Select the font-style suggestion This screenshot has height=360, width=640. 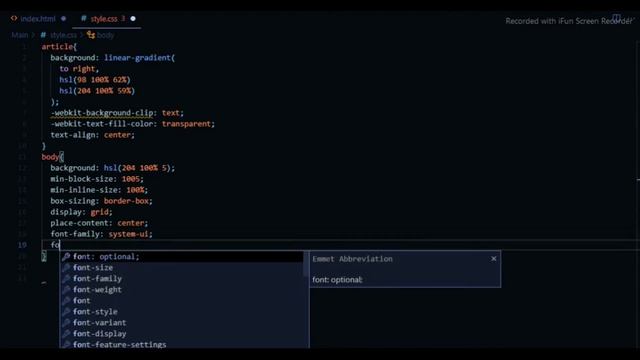182,312
